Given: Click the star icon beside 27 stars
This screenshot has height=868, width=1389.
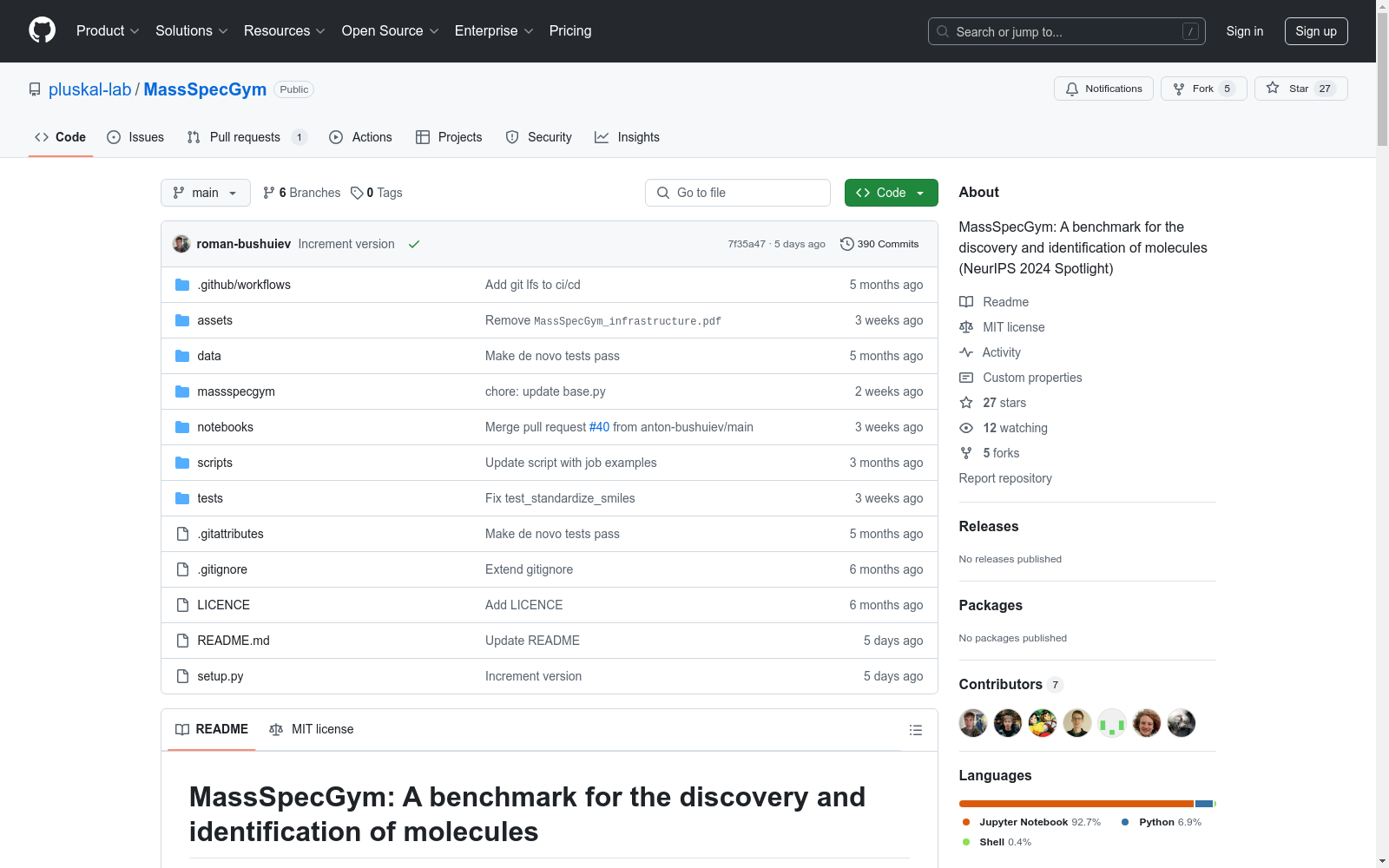Looking at the screenshot, I should (966, 403).
